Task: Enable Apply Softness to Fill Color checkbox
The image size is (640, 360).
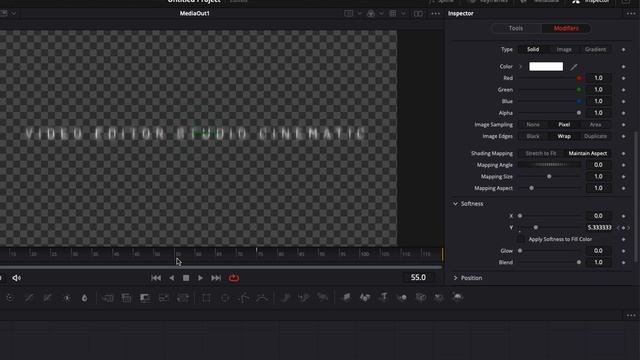Action: coord(521,239)
